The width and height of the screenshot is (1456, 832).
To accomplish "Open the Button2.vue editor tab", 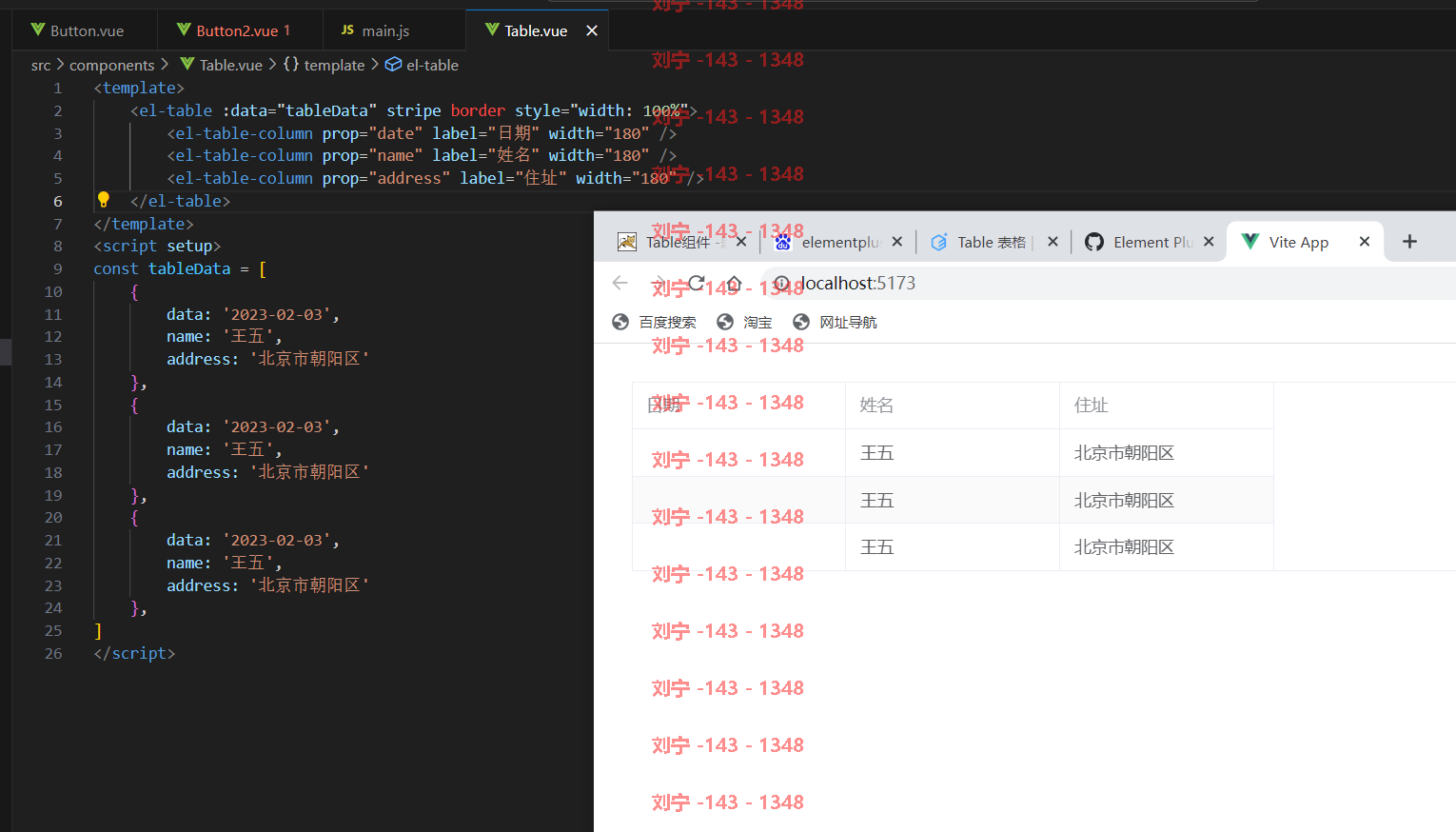I will [241, 30].
